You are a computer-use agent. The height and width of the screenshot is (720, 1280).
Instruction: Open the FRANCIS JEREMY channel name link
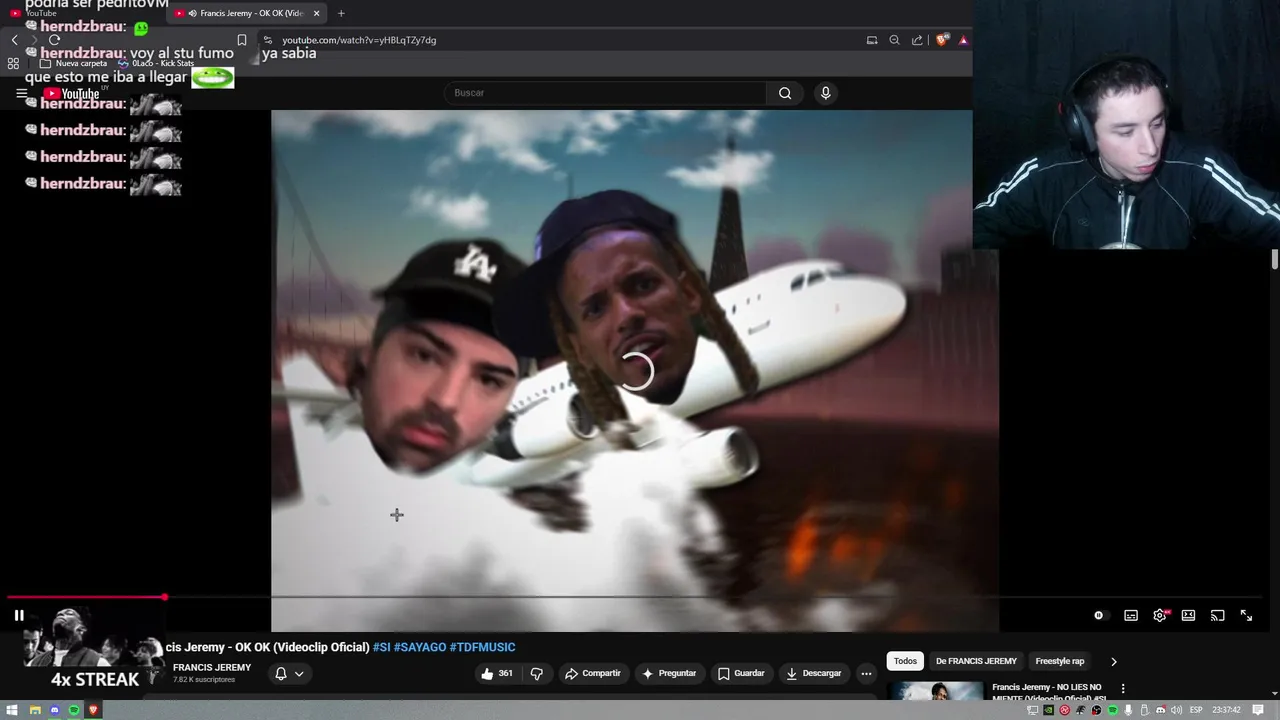coord(212,668)
